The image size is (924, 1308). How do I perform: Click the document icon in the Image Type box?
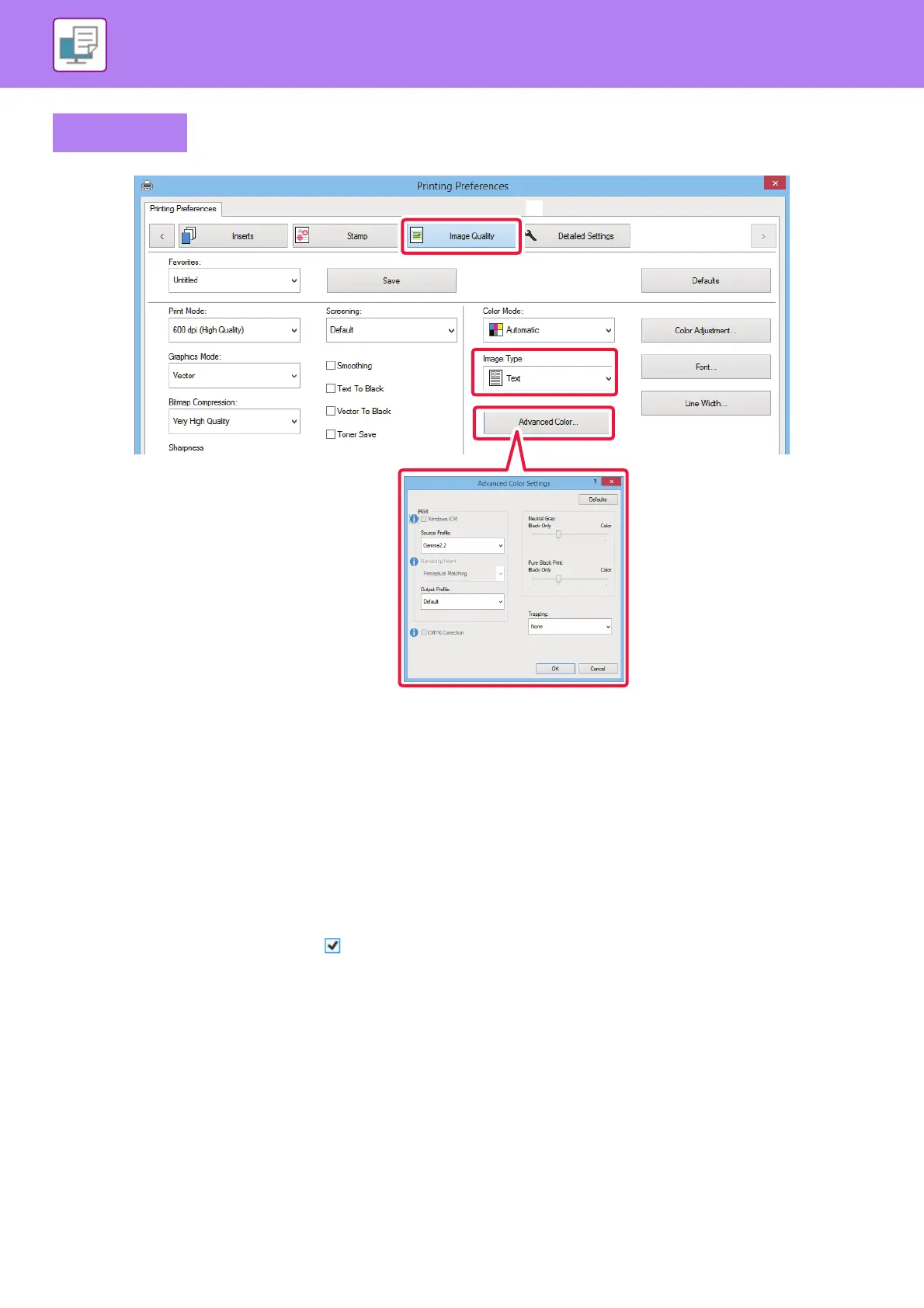(x=495, y=378)
